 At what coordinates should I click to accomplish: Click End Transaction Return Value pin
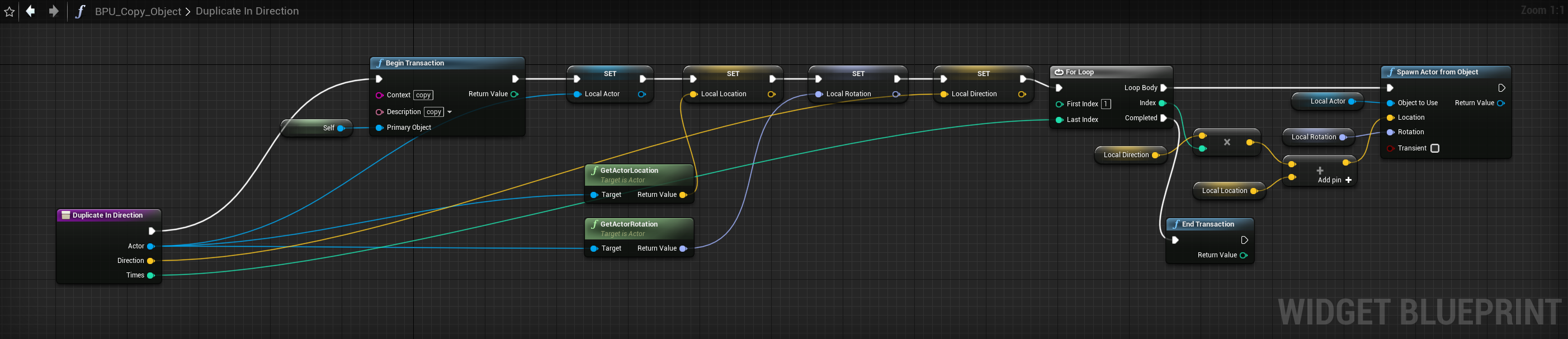(x=1244, y=256)
